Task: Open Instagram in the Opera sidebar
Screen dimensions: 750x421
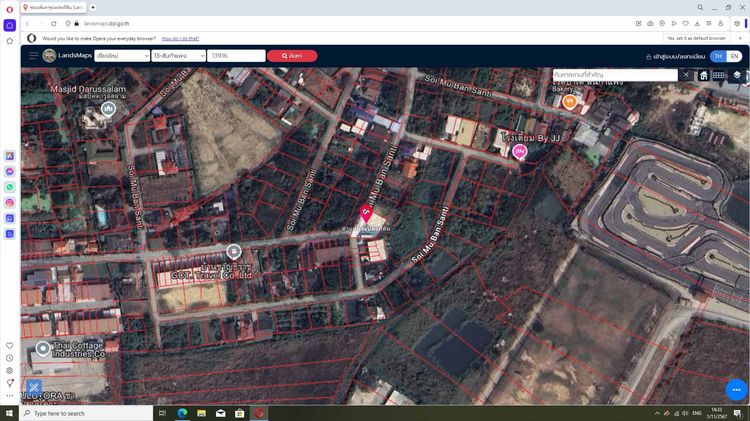Action: [10, 203]
